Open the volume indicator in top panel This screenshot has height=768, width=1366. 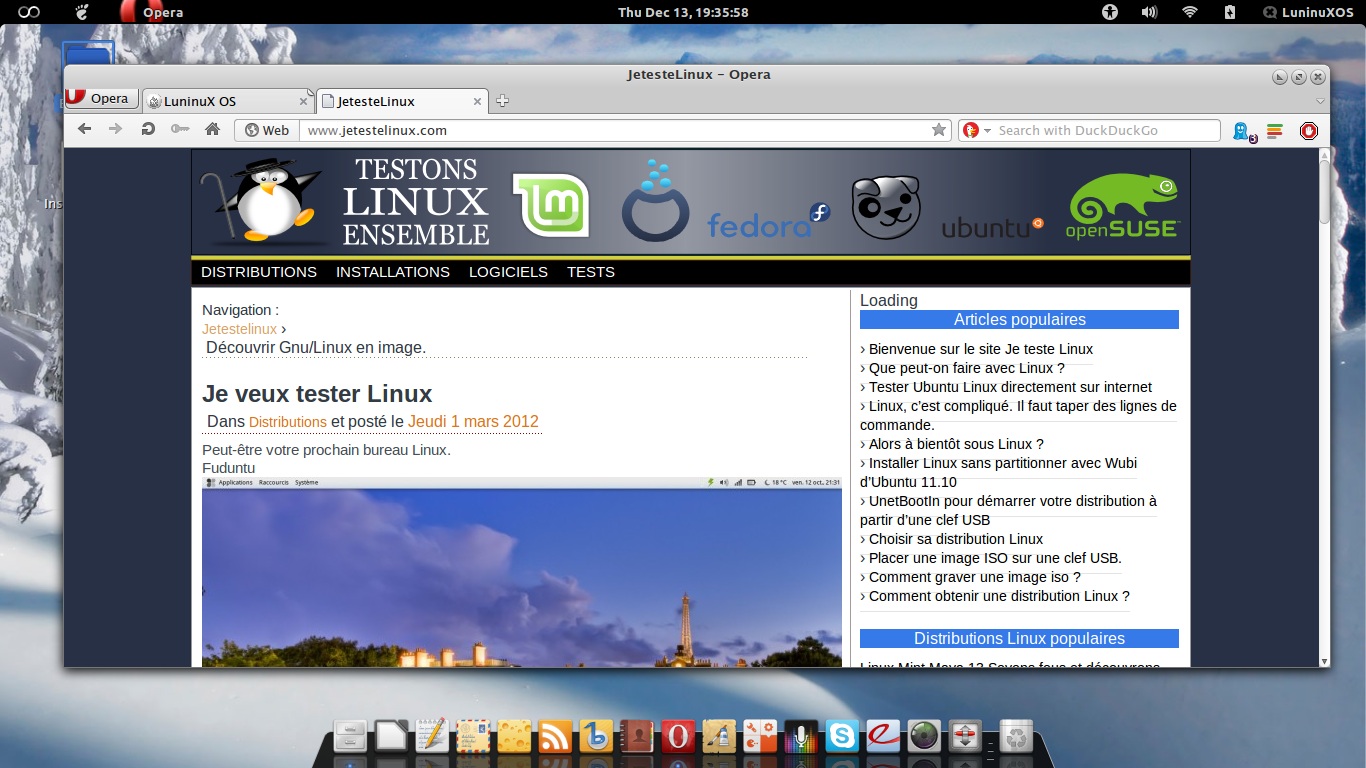tap(1149, 12)
